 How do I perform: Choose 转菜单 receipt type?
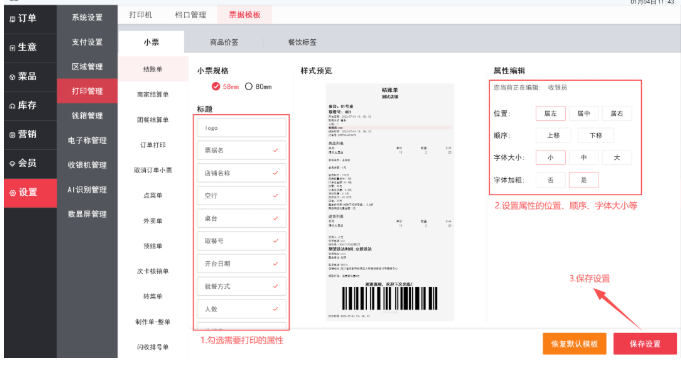pyautogui.click(x=153, y=296)
